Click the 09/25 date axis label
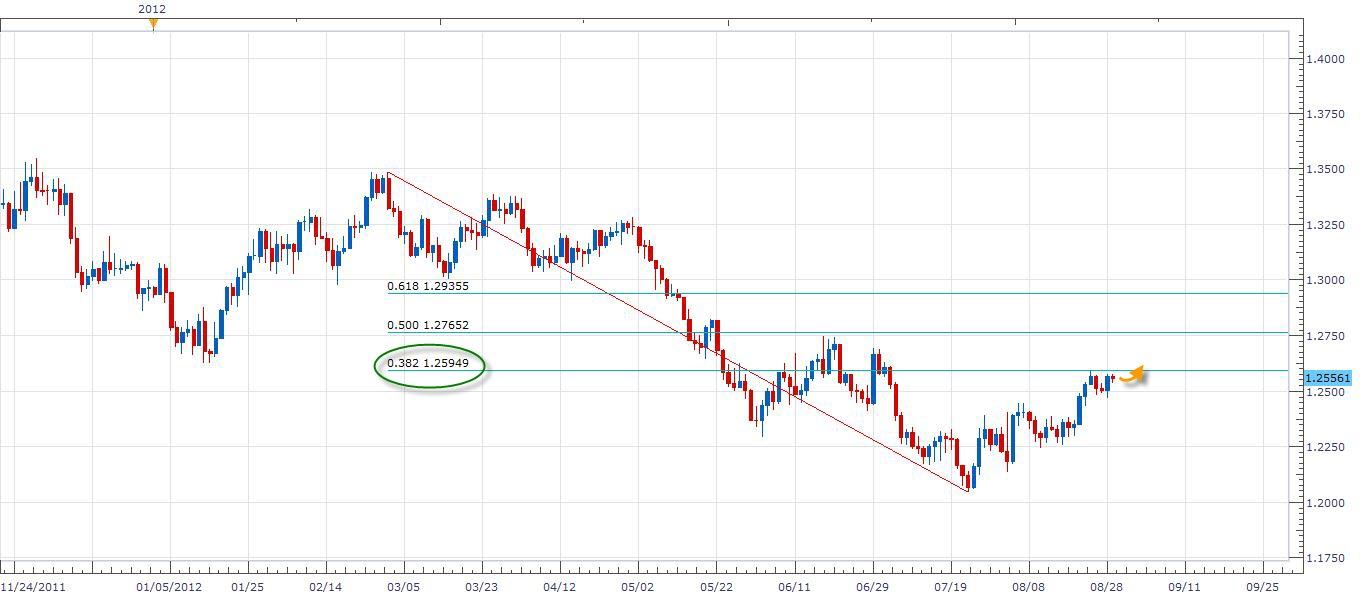This screenshot has height=598, width=1360. pos(1262,587)
